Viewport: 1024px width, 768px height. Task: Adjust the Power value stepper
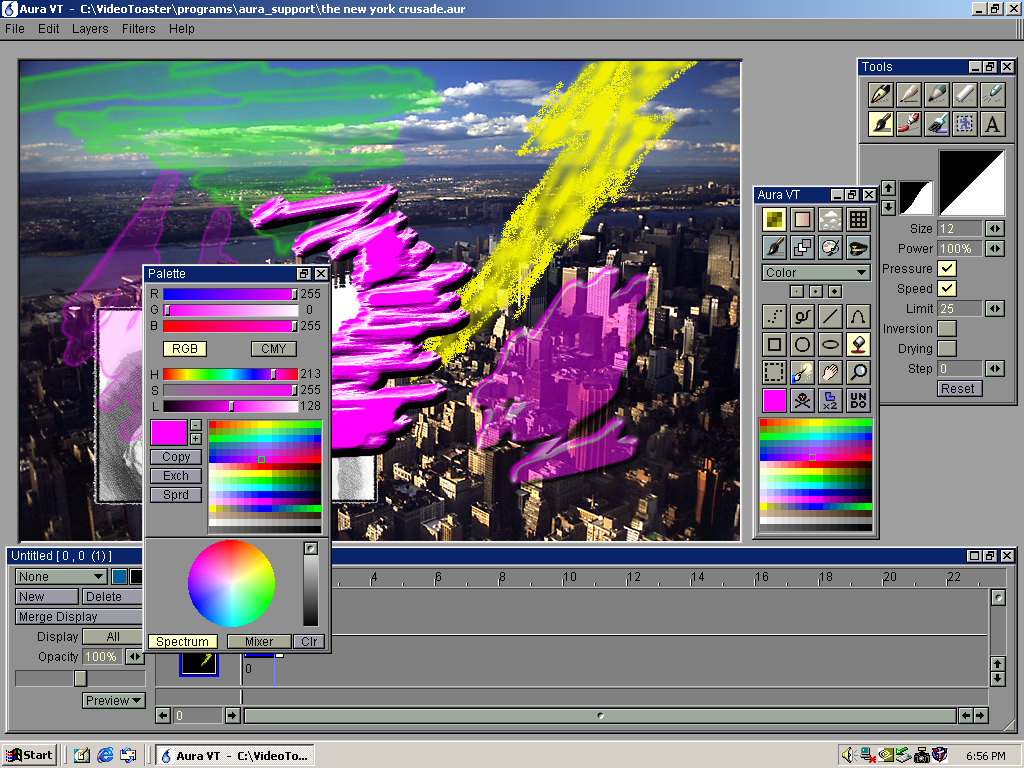pyautogui.click(x=995, y=249)
